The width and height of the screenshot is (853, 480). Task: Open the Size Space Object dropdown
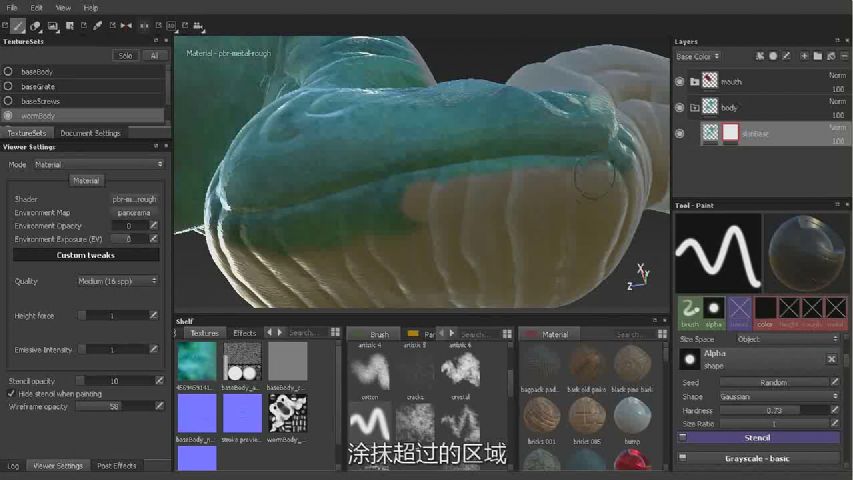tap(787, 339)
